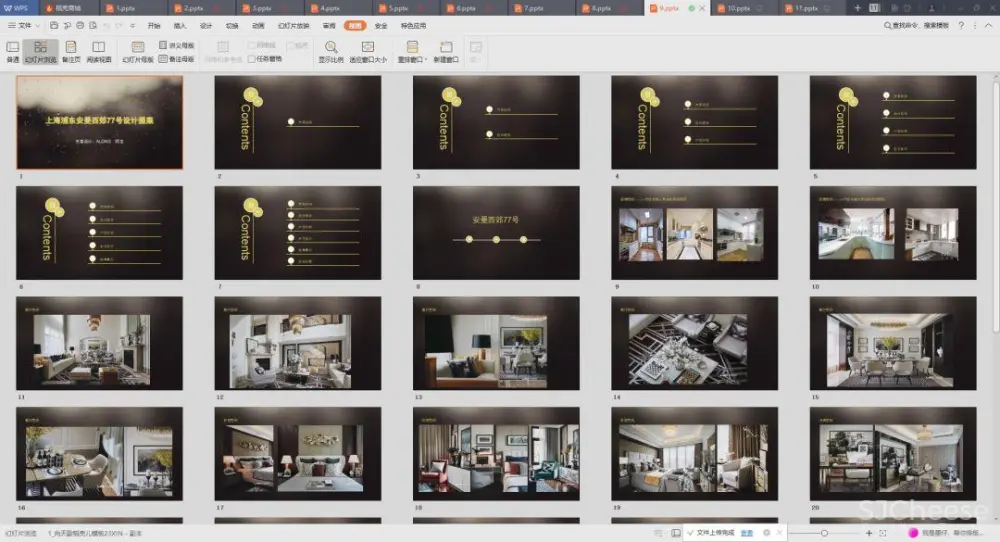Switch to Reading View (阅读视图)
Image resolution: width=1000 pixels, height=542 pixels.
[x=99, y=51]
